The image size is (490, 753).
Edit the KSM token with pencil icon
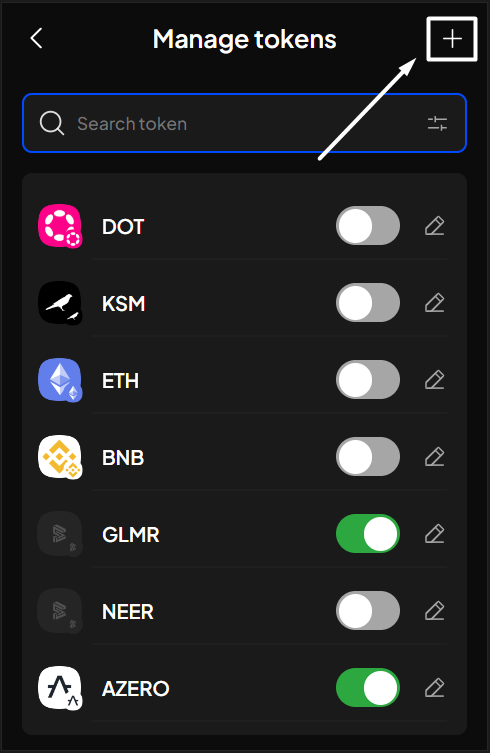[x=435, y=303]
